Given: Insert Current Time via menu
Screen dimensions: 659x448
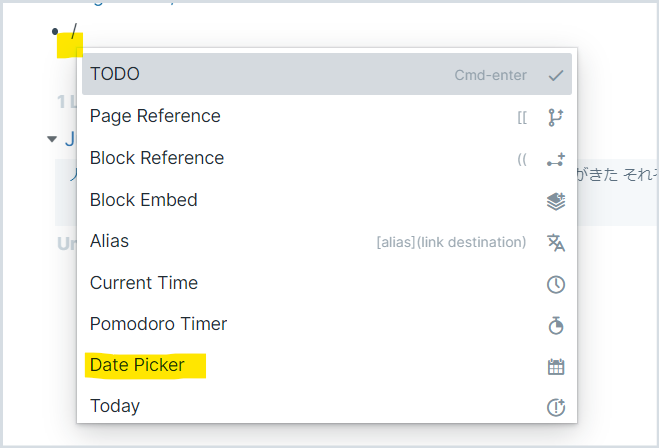Looking at the screenshot, I should coord(327,283).
